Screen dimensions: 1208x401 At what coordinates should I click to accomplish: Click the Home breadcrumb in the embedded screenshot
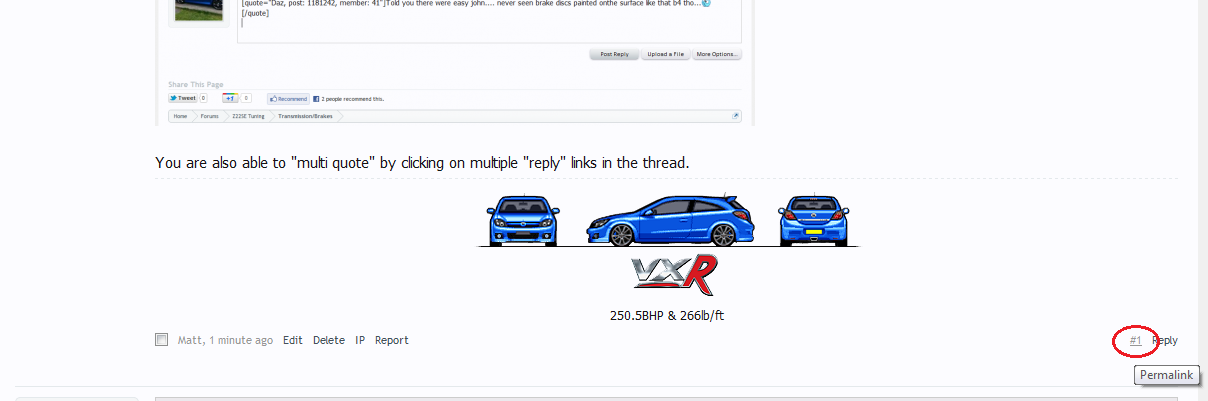click(x=180, y=116)
